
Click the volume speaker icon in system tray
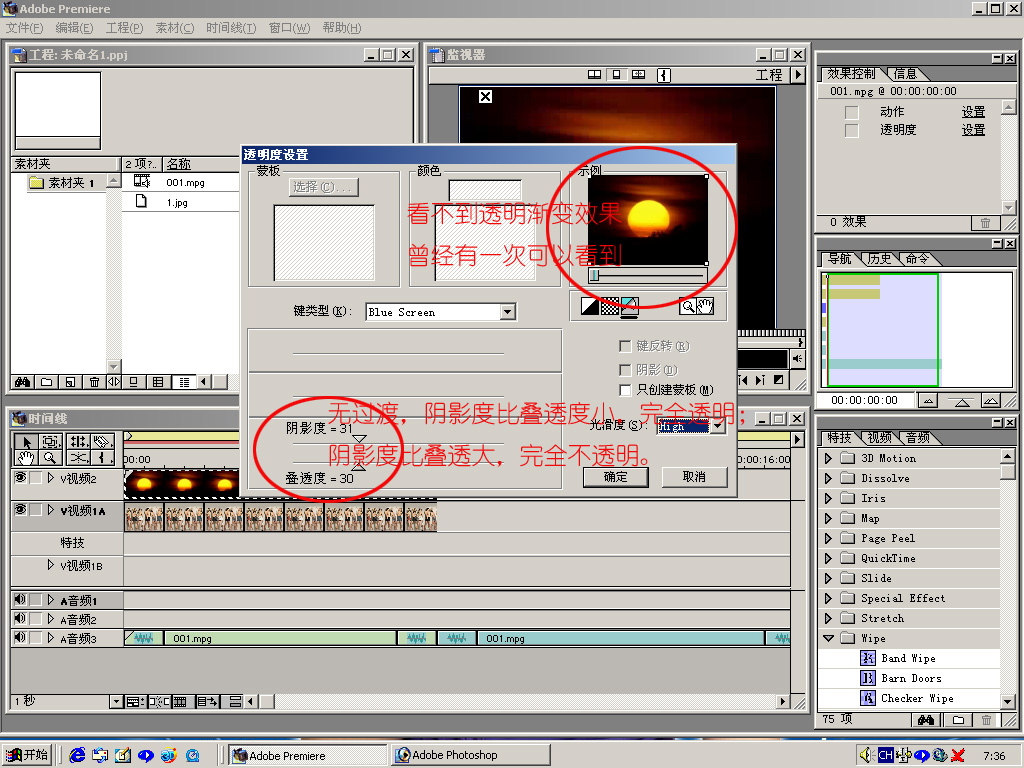click(866, 755)
